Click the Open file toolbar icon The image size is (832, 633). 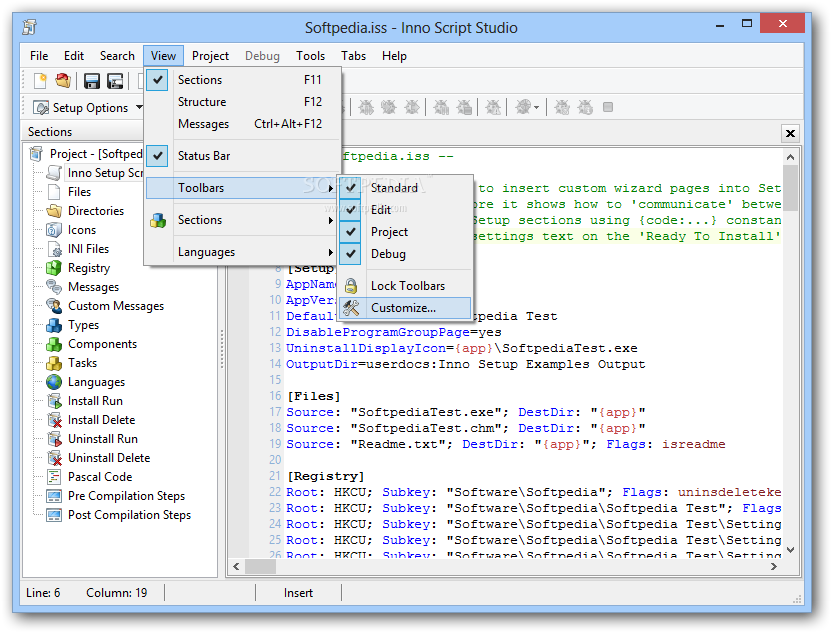click(x=63, y=81)
